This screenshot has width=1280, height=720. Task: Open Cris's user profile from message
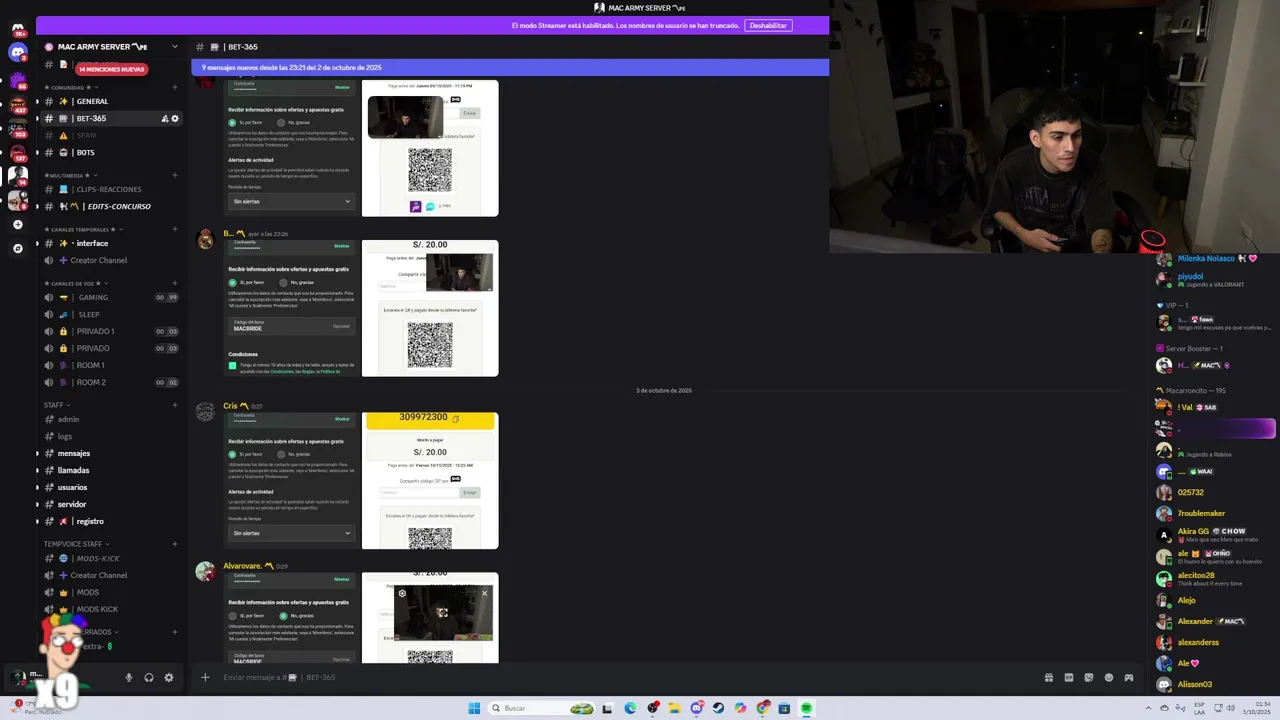pos(230,406)
